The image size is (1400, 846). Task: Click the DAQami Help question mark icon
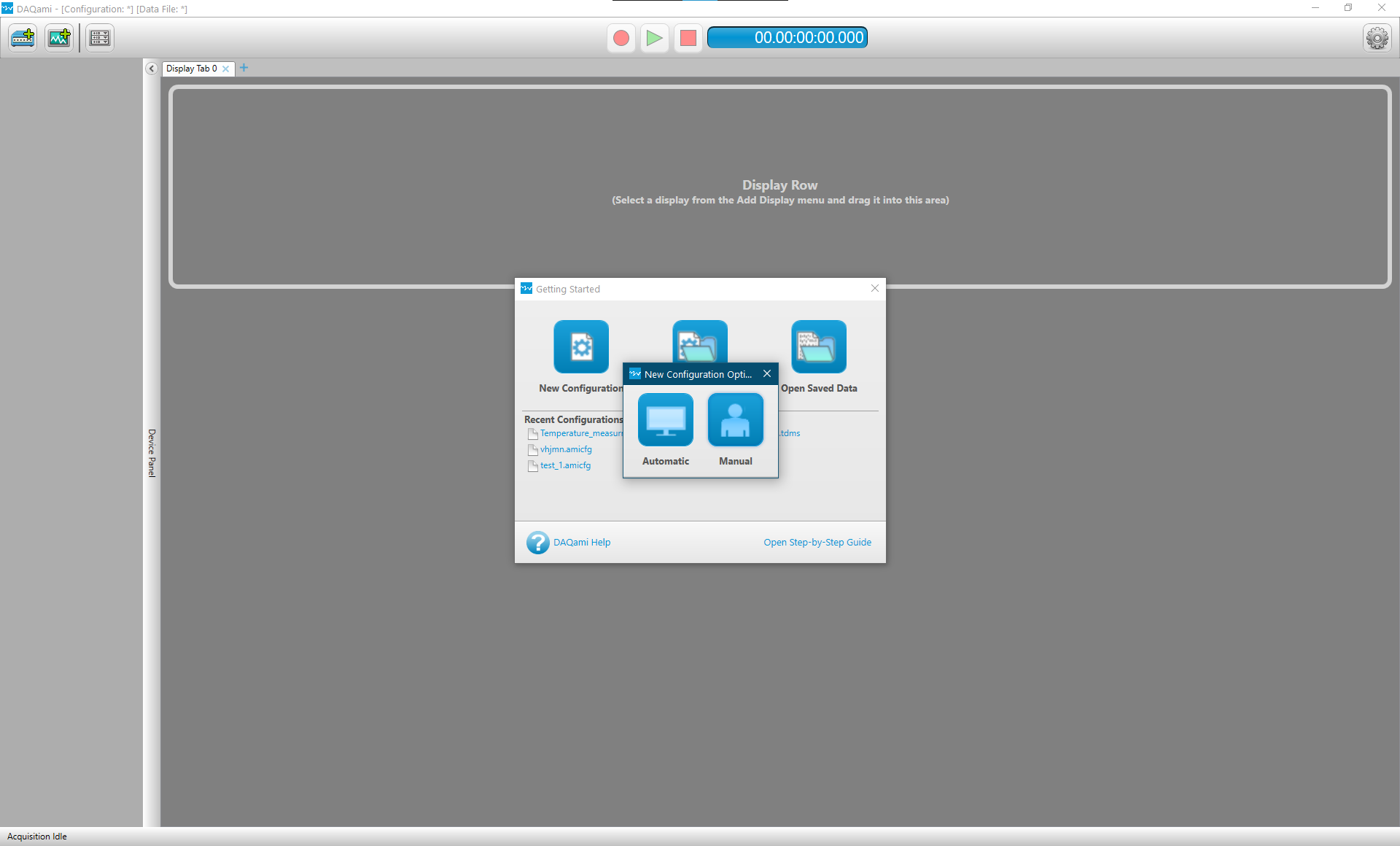click(538, 542)
